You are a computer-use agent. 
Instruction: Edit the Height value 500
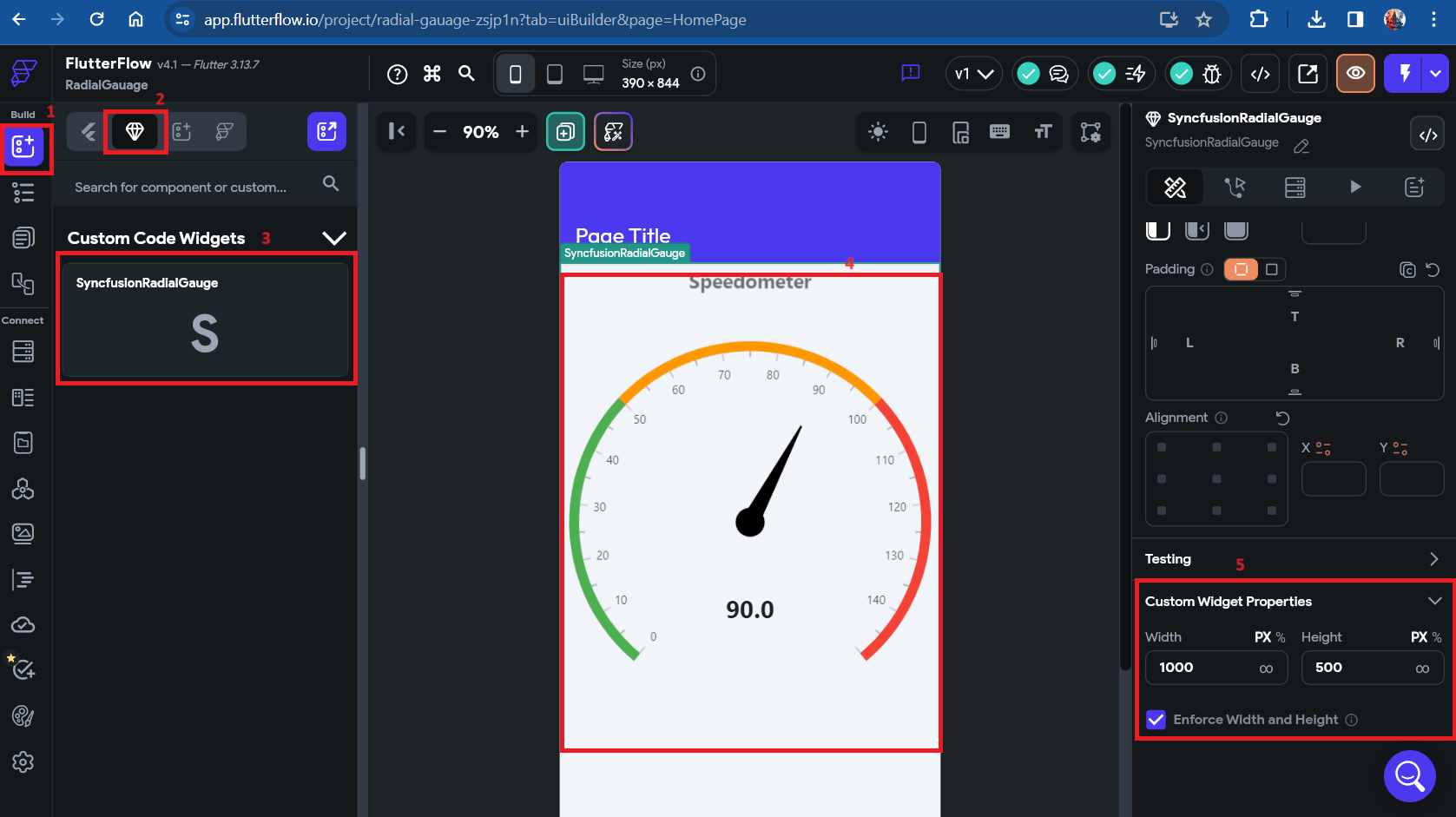tap(1373, 668)
